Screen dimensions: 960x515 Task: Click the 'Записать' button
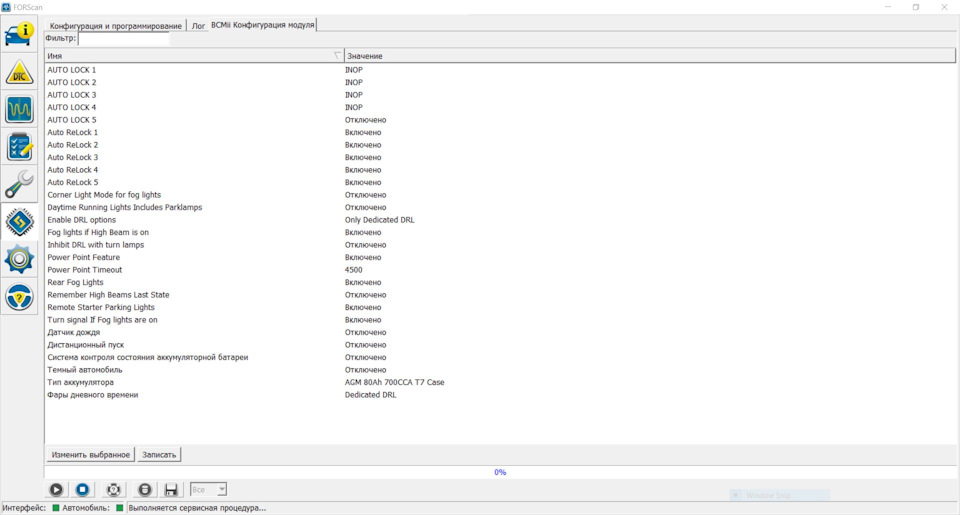tap(159, 455)
